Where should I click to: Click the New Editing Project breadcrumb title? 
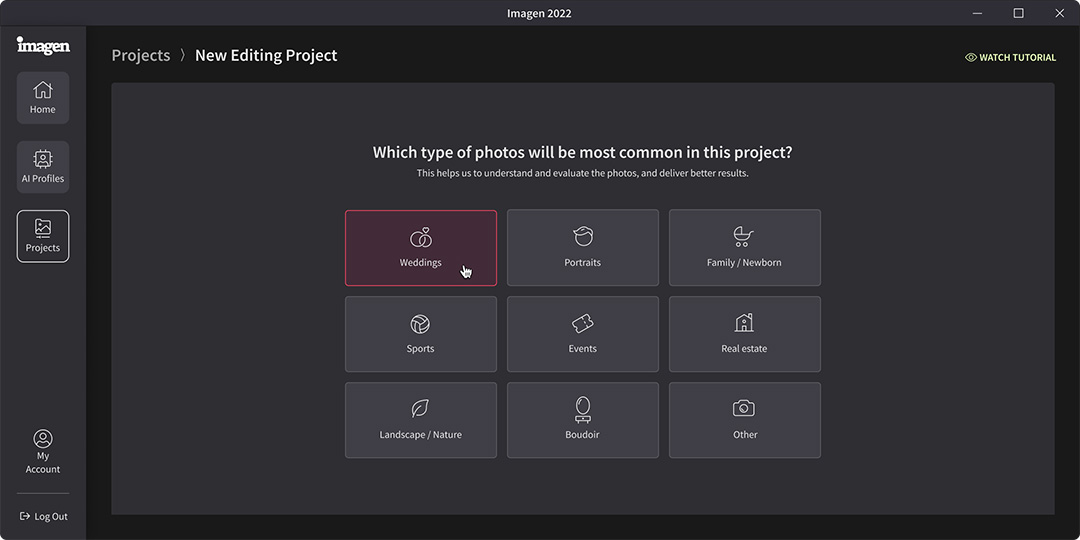click(266, 55)
